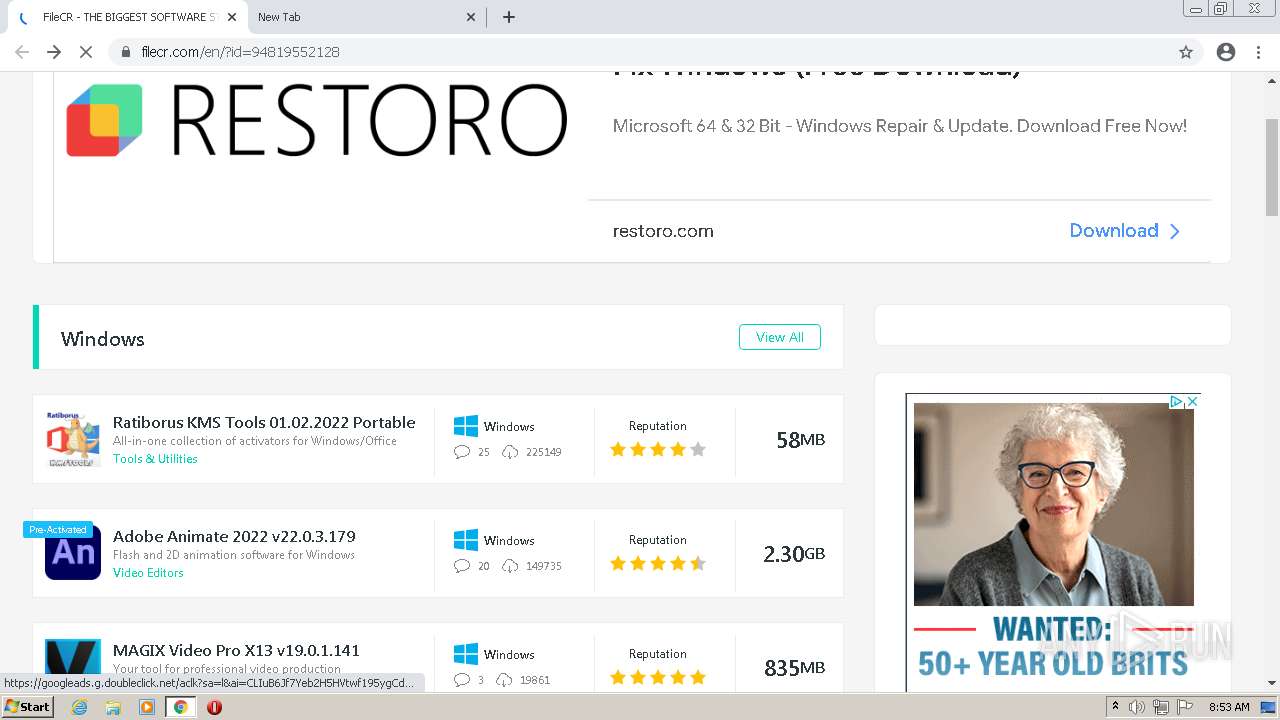Launch Internet Explorer from taskbar
Viewport: 1280px width, 720px height.
click(79, 707)
